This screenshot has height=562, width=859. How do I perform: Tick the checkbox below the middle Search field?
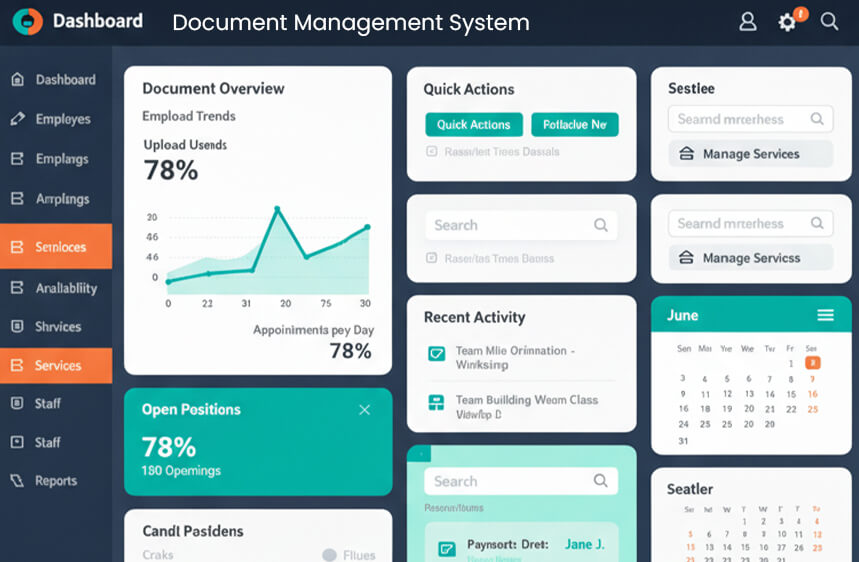click(432, 258)
